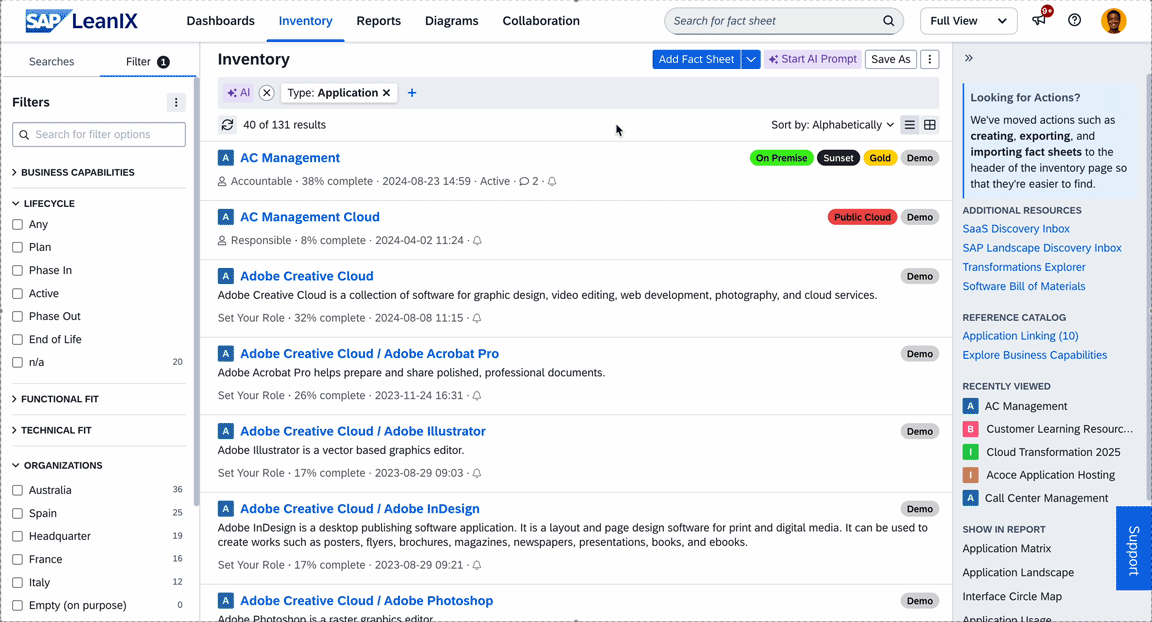Click the Sunset tag on AC Management

(838, 158)
